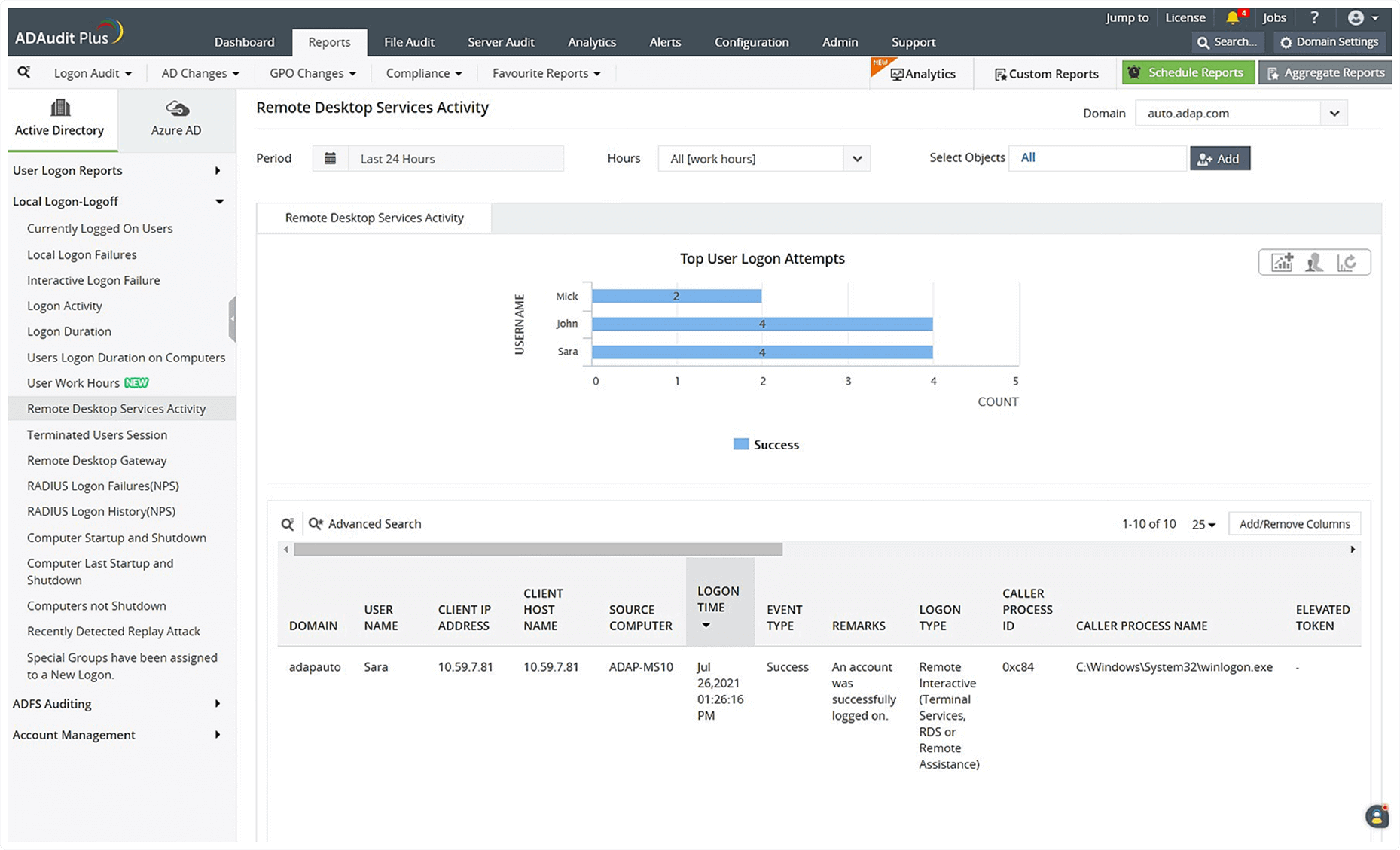1400x850 pixels.
Task: Toggle the Success legend series
Action: click(766, 445)
